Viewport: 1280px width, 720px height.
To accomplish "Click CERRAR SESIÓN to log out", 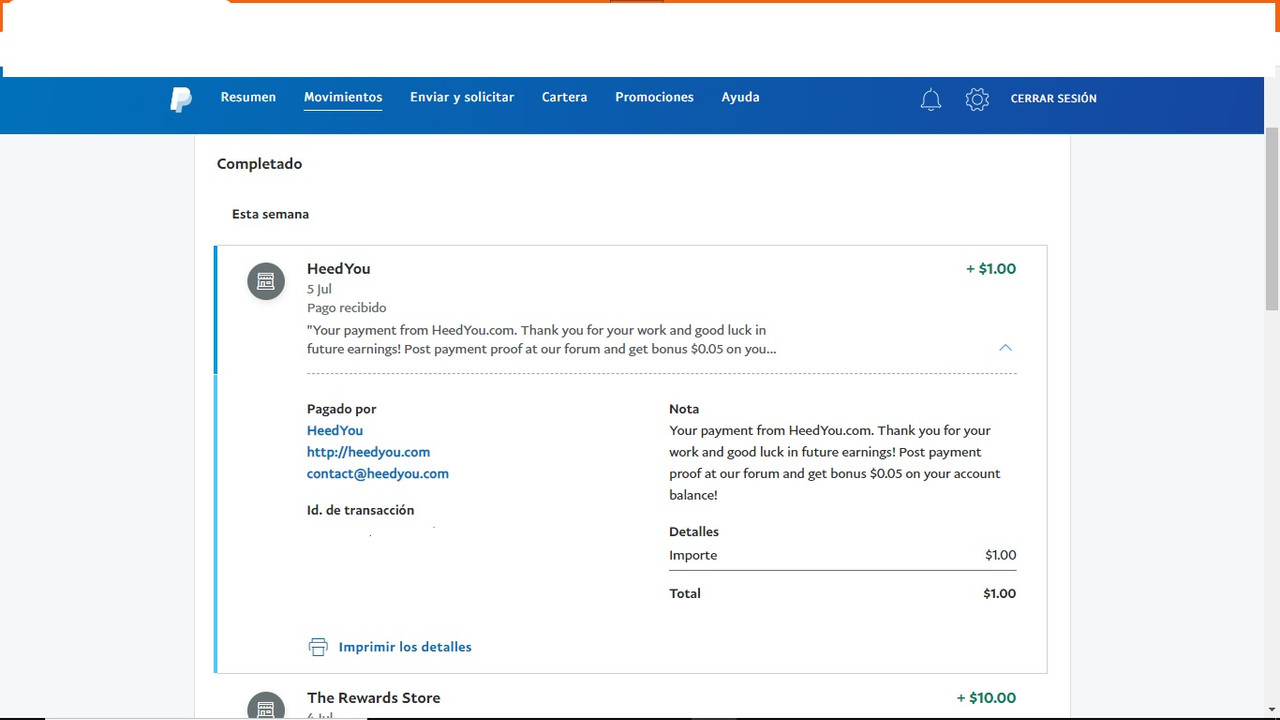I will click(1053, 98).
